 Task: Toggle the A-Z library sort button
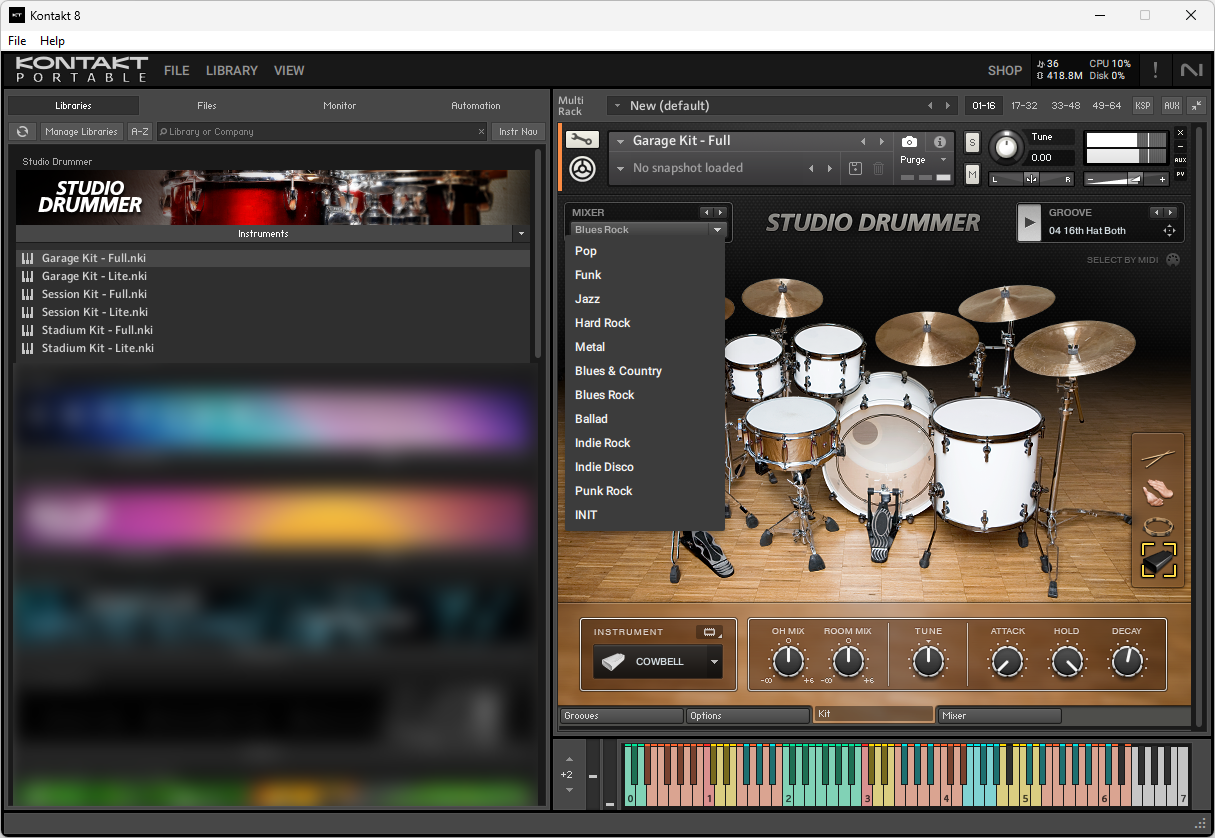(140, 131)
